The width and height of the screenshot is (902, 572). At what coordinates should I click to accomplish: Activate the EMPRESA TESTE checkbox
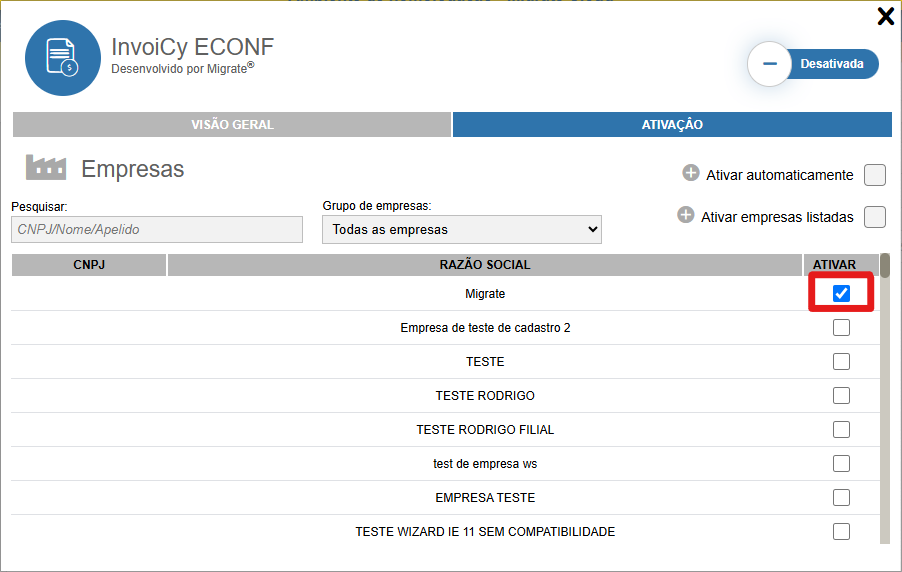841,497
